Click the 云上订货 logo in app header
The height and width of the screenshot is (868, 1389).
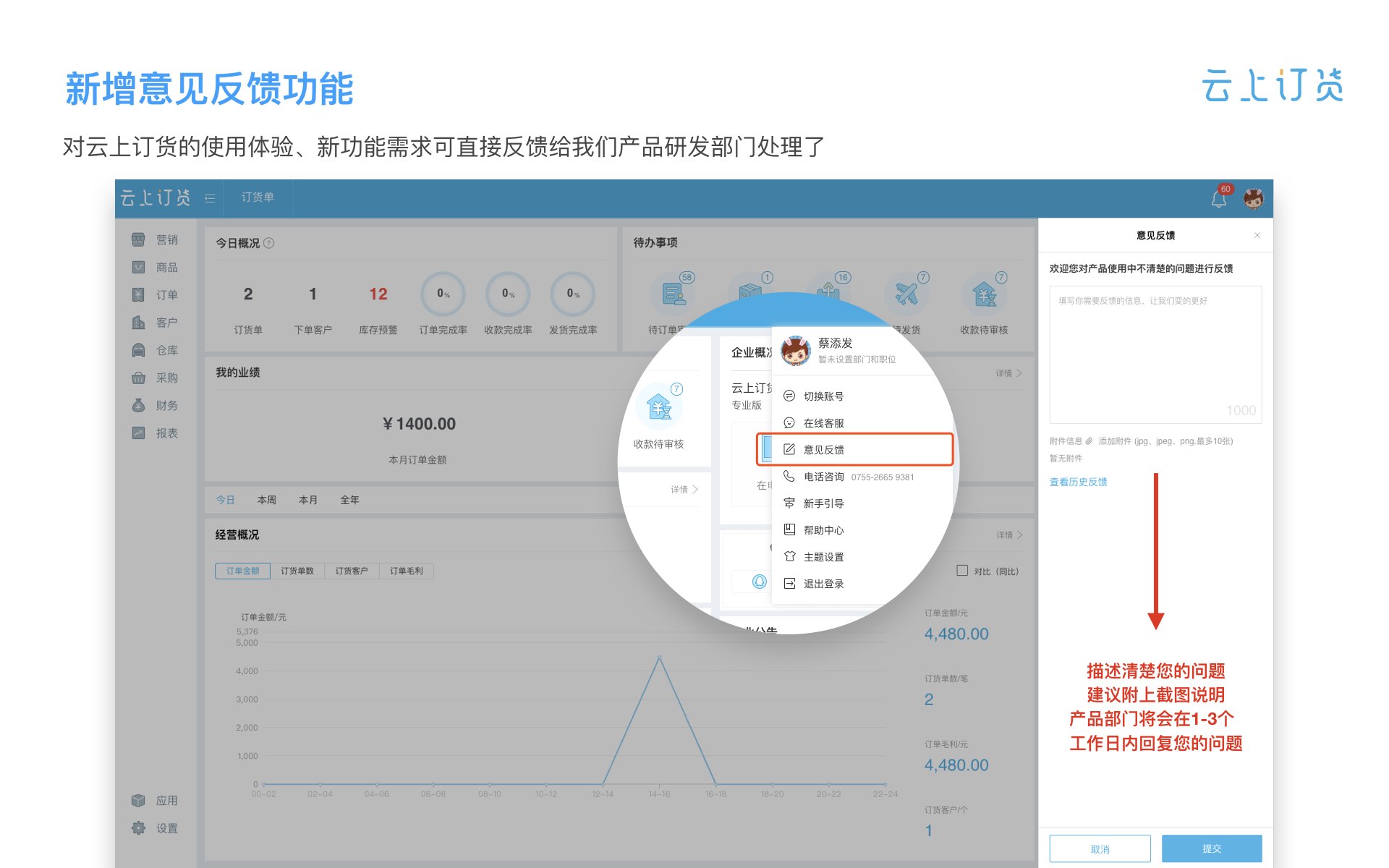(156, 197)
